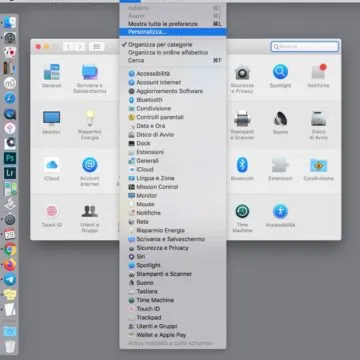Choose Cerca from the menu

[x=173, y=60]
